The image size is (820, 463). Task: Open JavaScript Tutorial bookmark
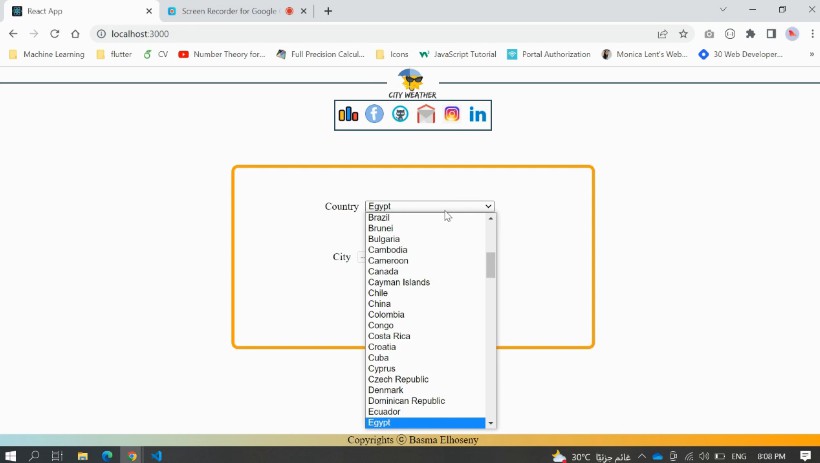pos(456,54)
